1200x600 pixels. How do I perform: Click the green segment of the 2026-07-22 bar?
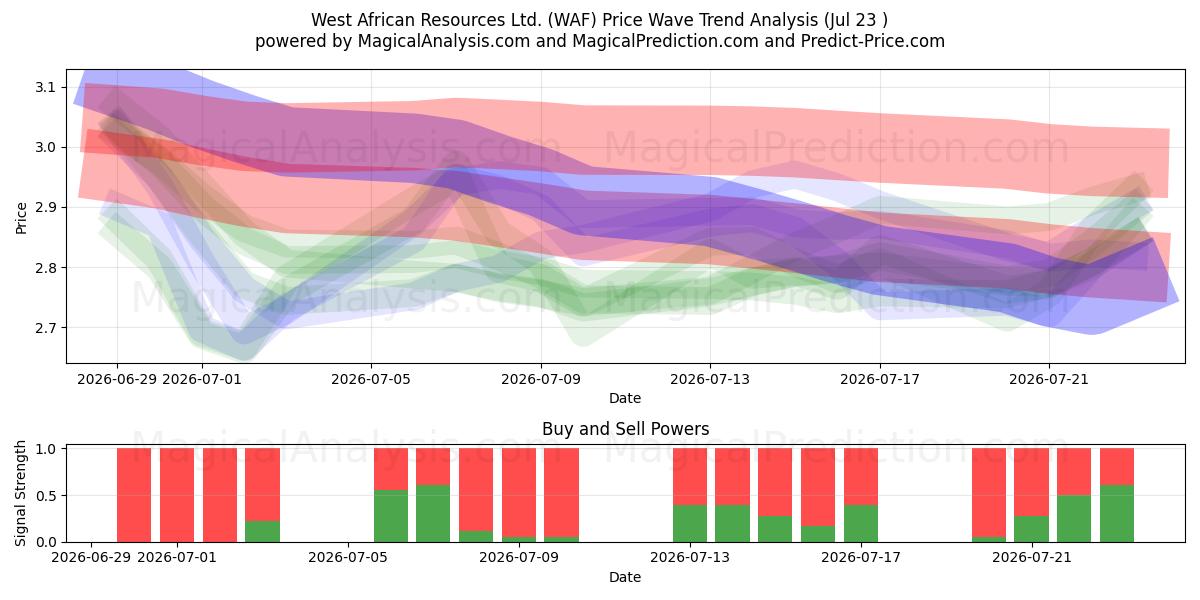(x=1074, y=518)
